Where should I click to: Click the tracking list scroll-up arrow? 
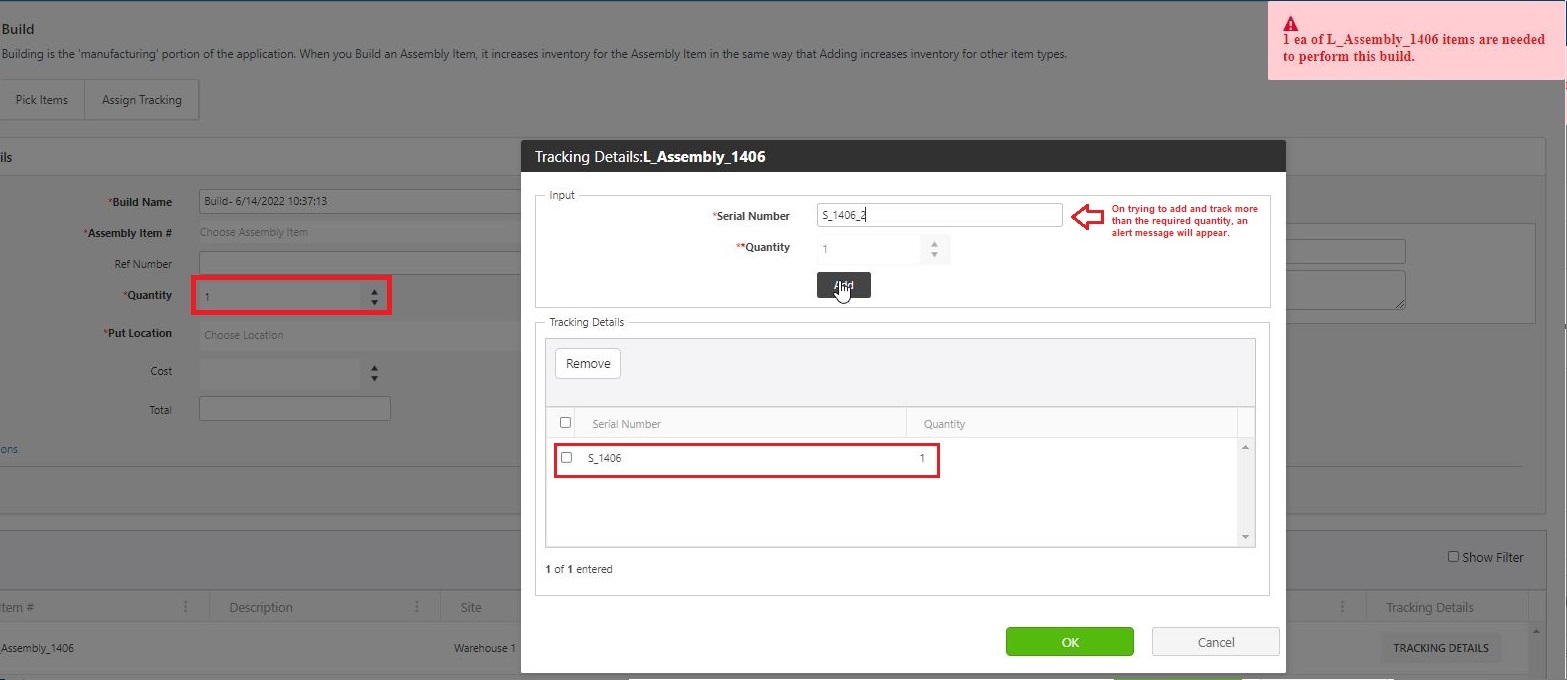(x=1245, y=447)
